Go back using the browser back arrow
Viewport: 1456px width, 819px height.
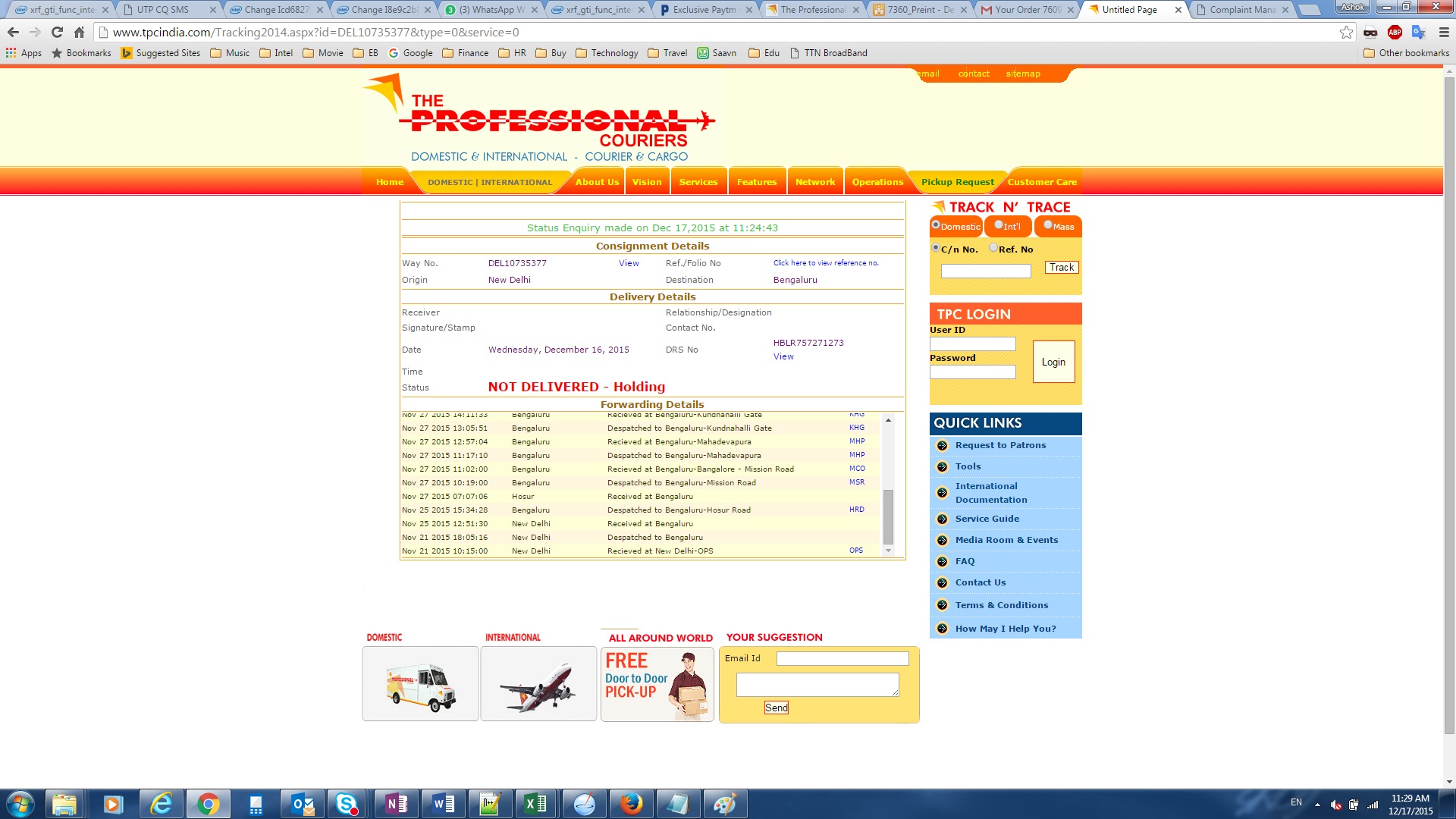[x=13, y=33]
